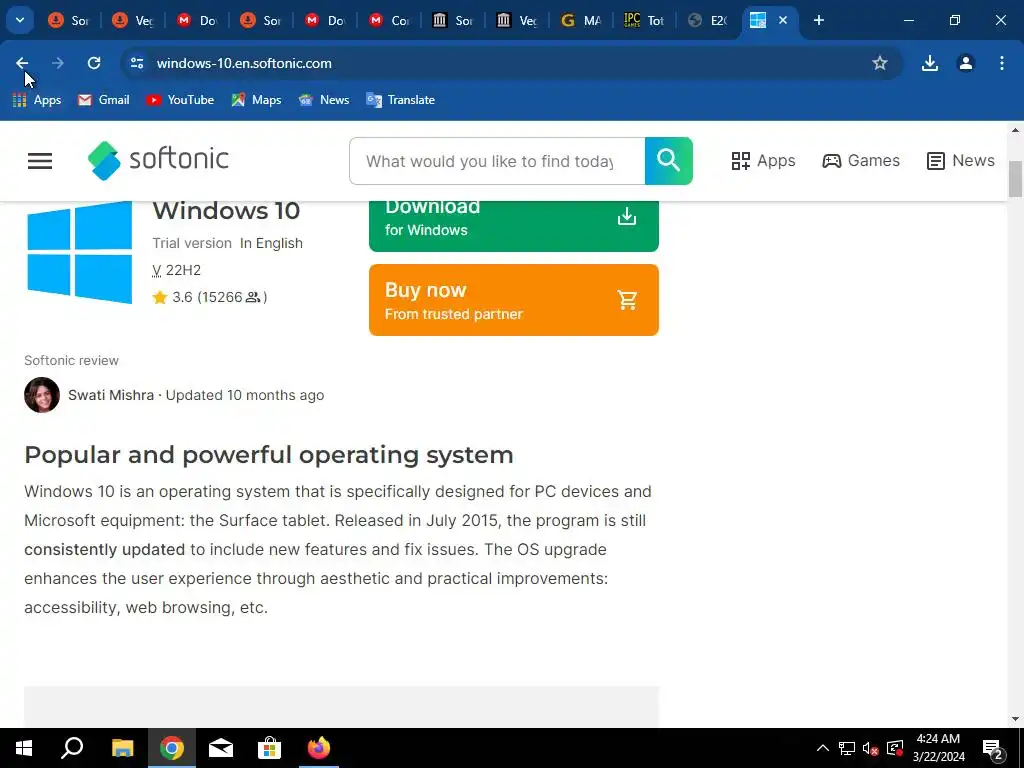Viewport: 1024px width, 768px height.
Task: Open Apps bookmark shortcut
Action: coord(37,100)
